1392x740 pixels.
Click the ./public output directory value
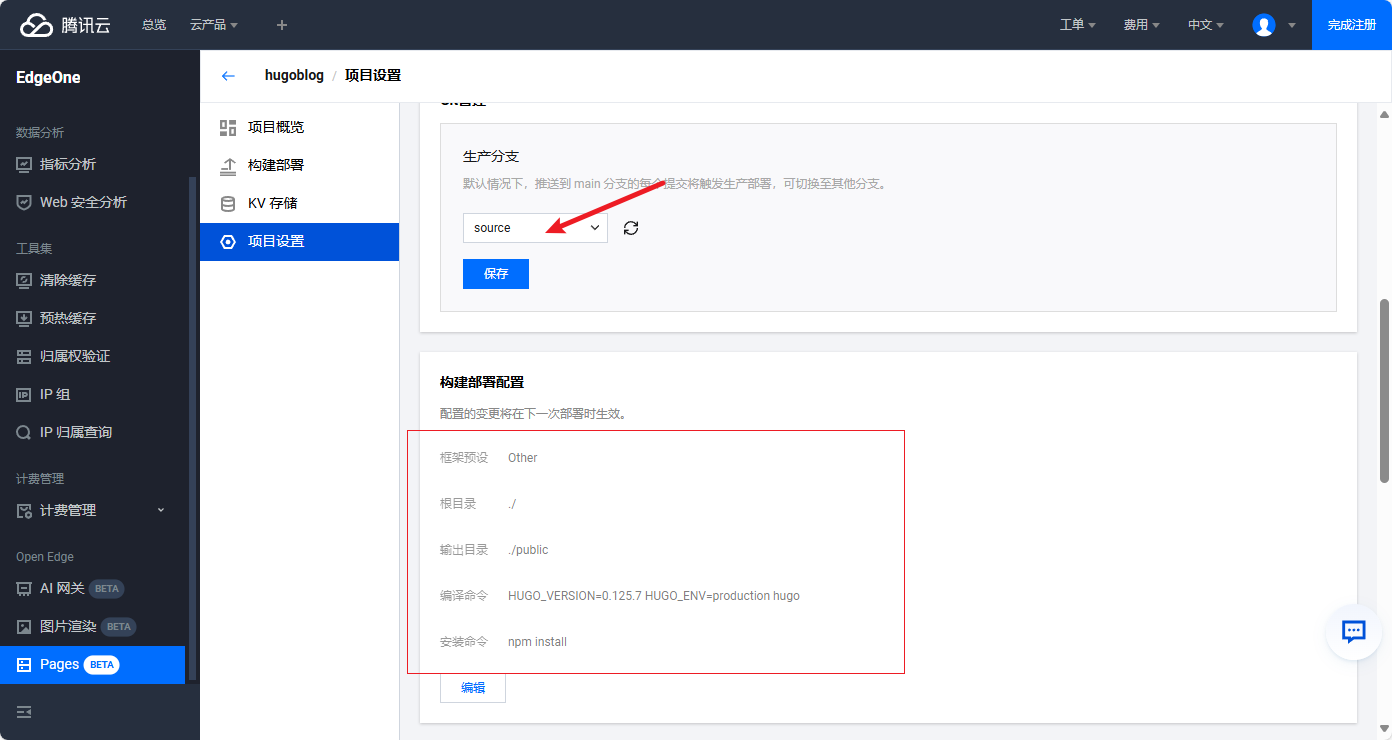[528, 550]
